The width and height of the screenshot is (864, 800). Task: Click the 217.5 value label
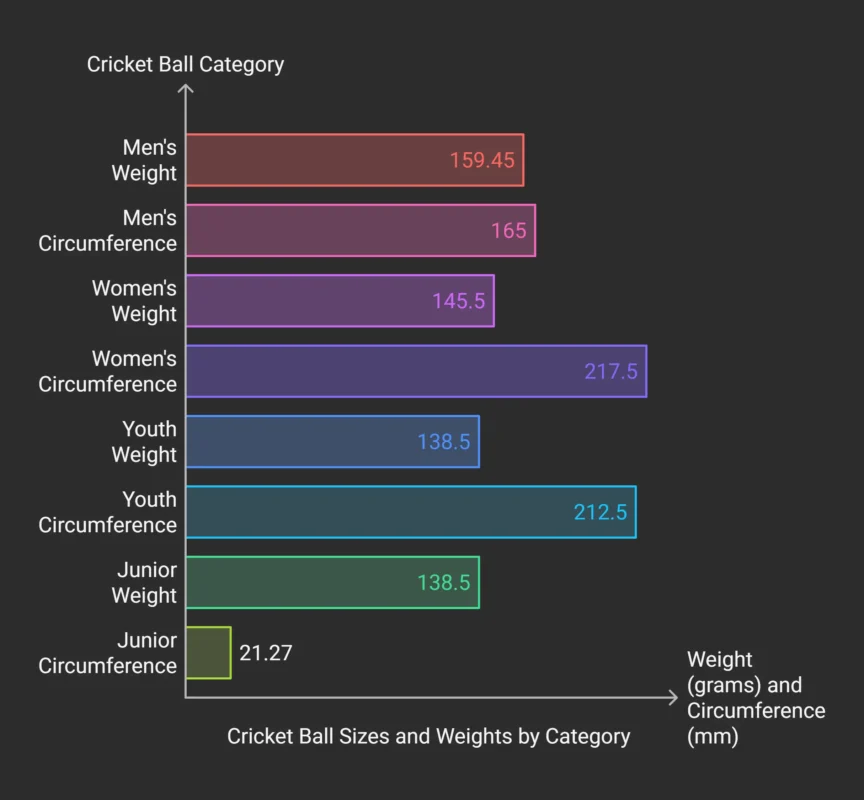pyautogui.click(x=611, y=371)
